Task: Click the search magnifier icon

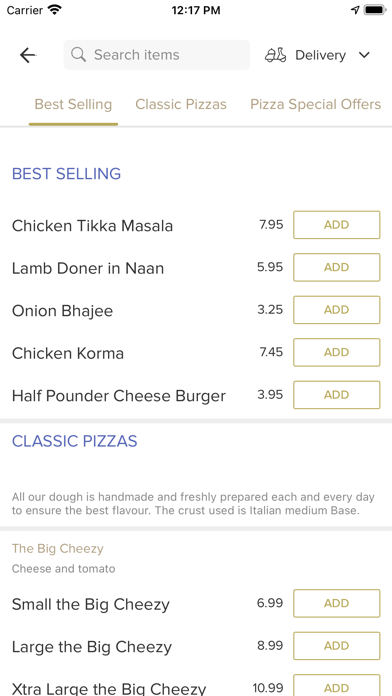Action: (79, 55)
